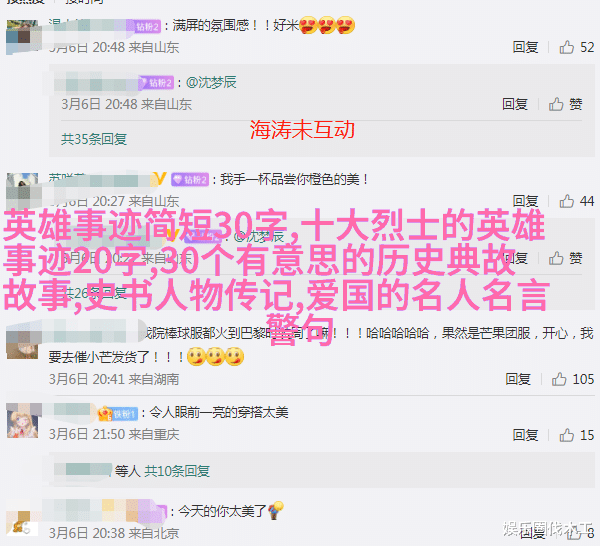Click 回复 on the 20:27 山东 comment
600x546 pixels.
coord(525,201)
